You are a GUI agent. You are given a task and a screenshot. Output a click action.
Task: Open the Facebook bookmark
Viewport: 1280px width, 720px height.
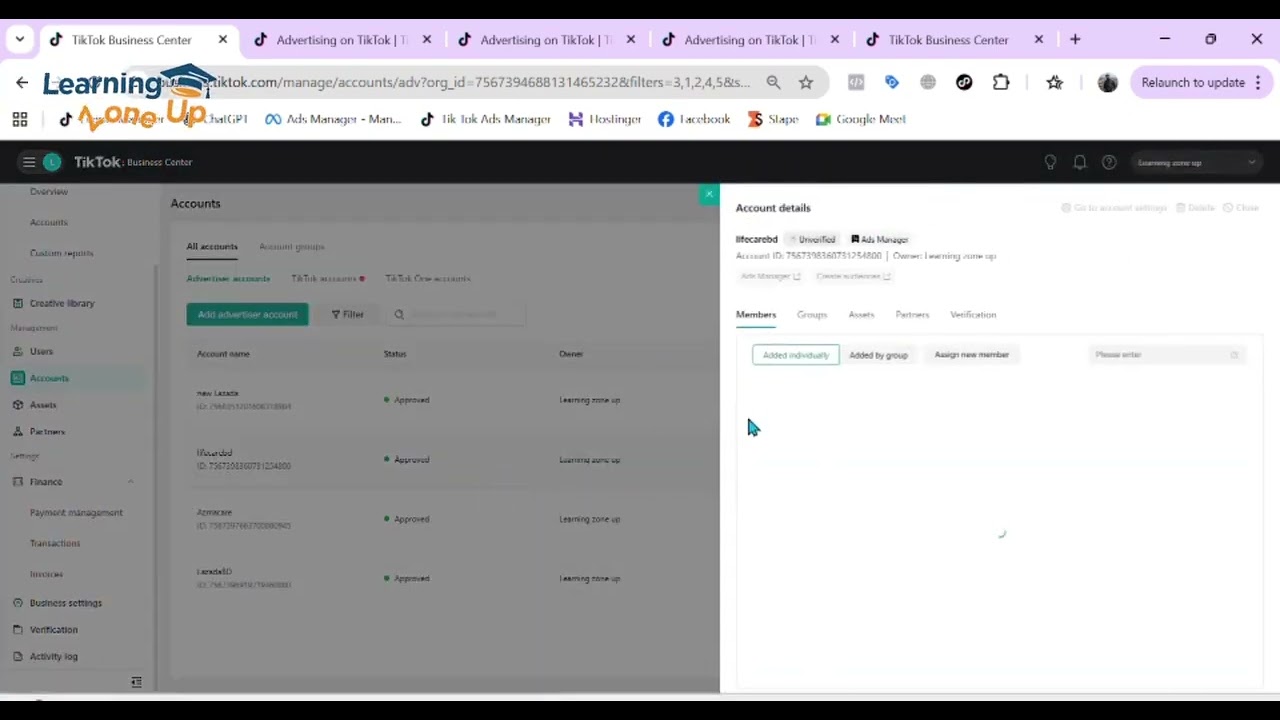pyautogui.click(x=694, y=119)
